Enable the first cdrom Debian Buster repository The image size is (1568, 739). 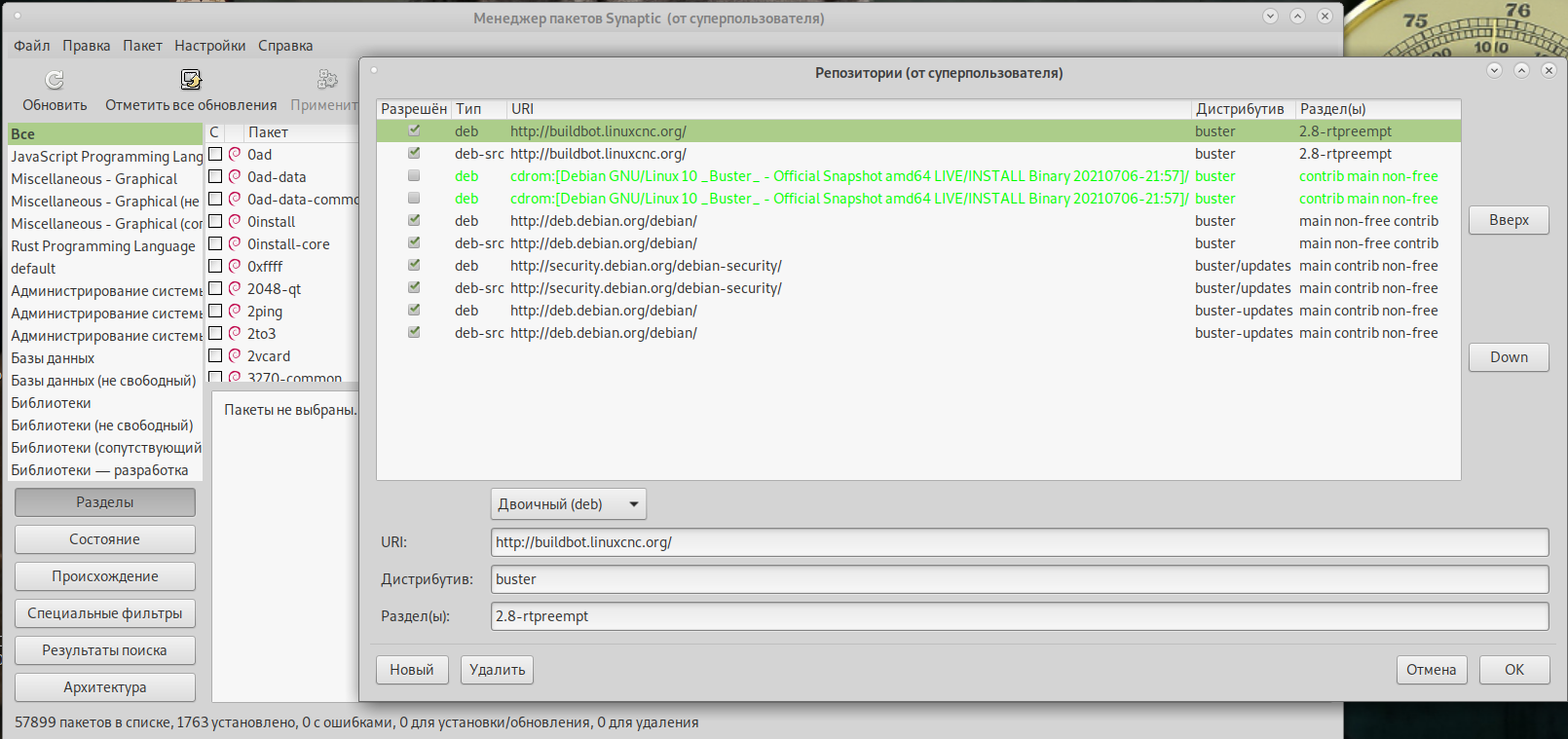[414, 175]
